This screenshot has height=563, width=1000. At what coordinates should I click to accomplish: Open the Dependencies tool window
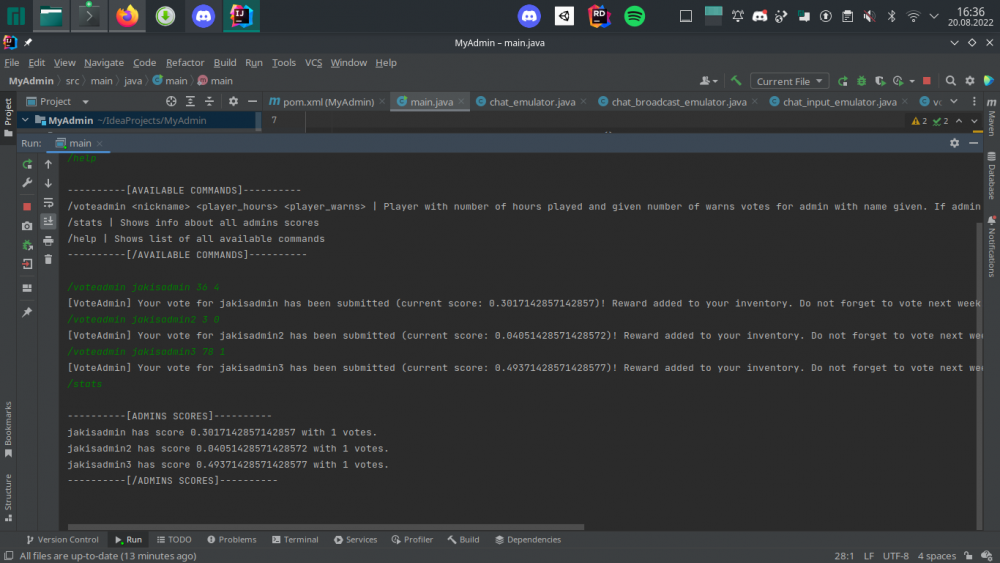tap(528, 539)
